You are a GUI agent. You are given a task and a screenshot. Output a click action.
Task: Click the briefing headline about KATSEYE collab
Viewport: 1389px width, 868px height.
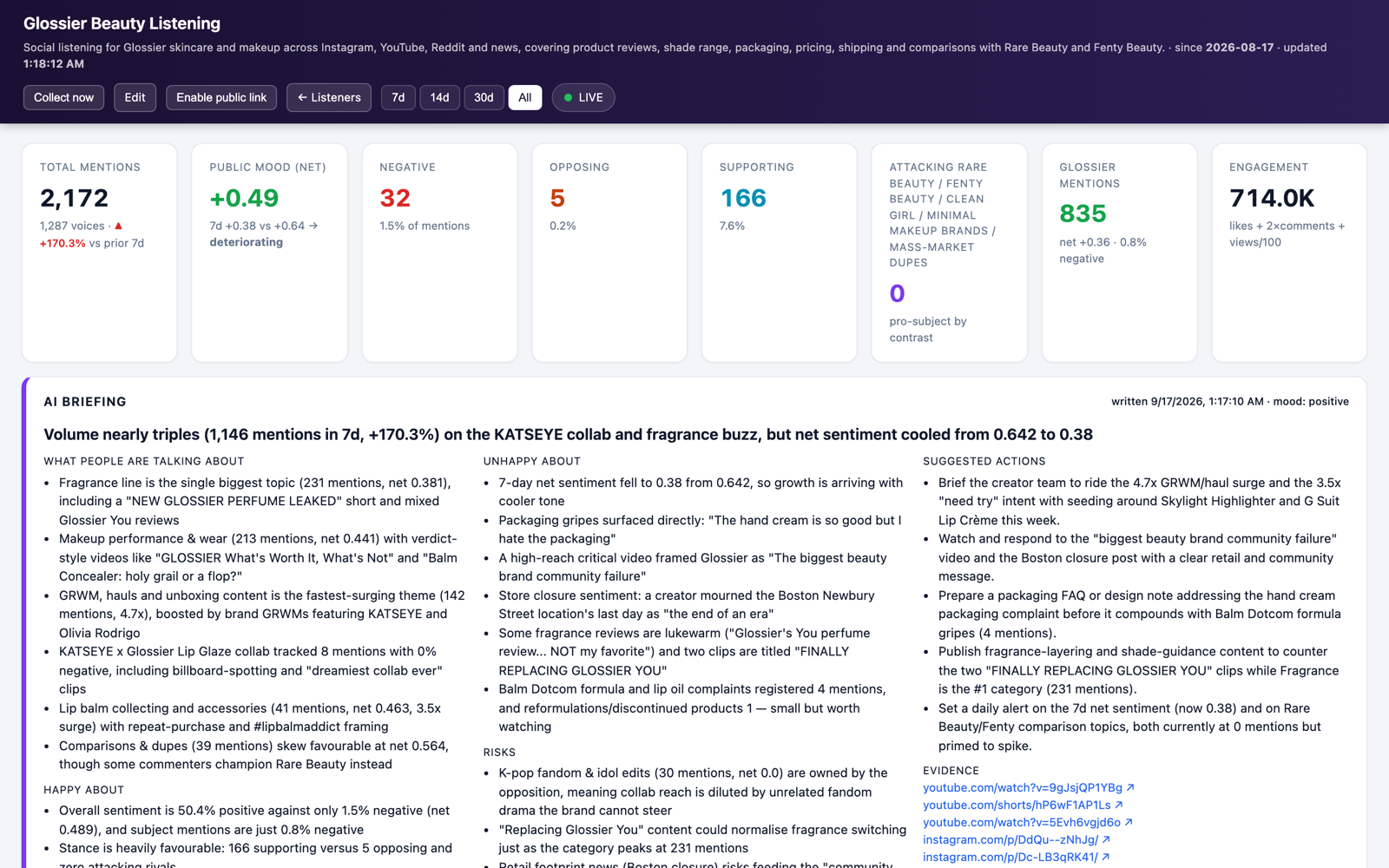[568, 434]
